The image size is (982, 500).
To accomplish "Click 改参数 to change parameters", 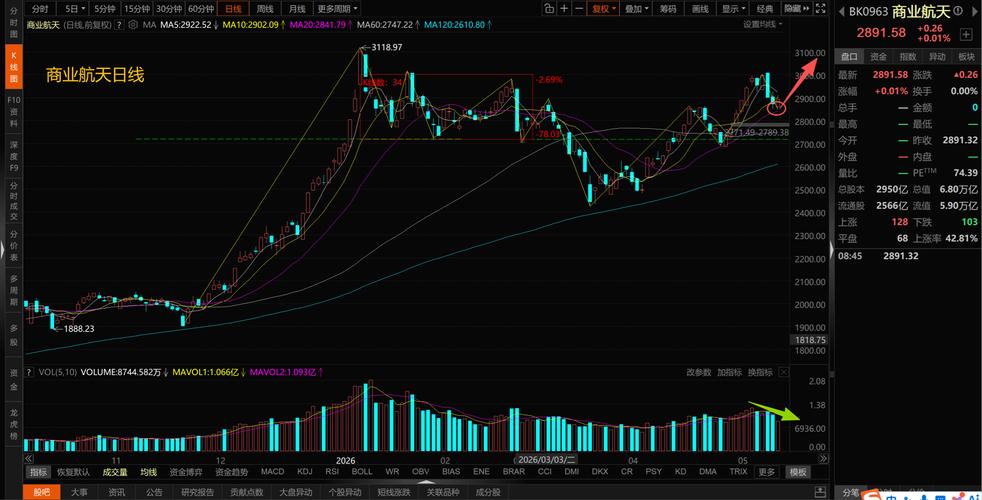I will (x=699, y=372).
